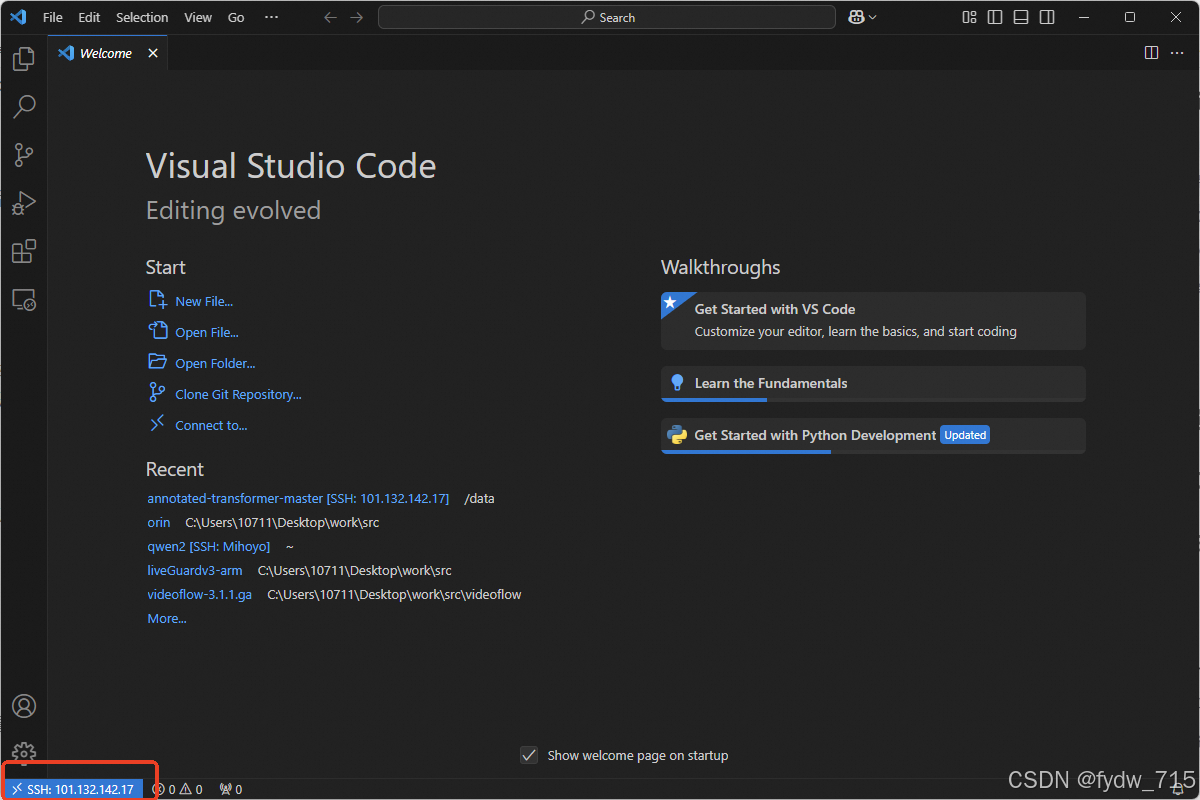The width and height of the screenshot is (1200, 800).
Task: Open the Source Control view
Action: [x=24, y=154]
